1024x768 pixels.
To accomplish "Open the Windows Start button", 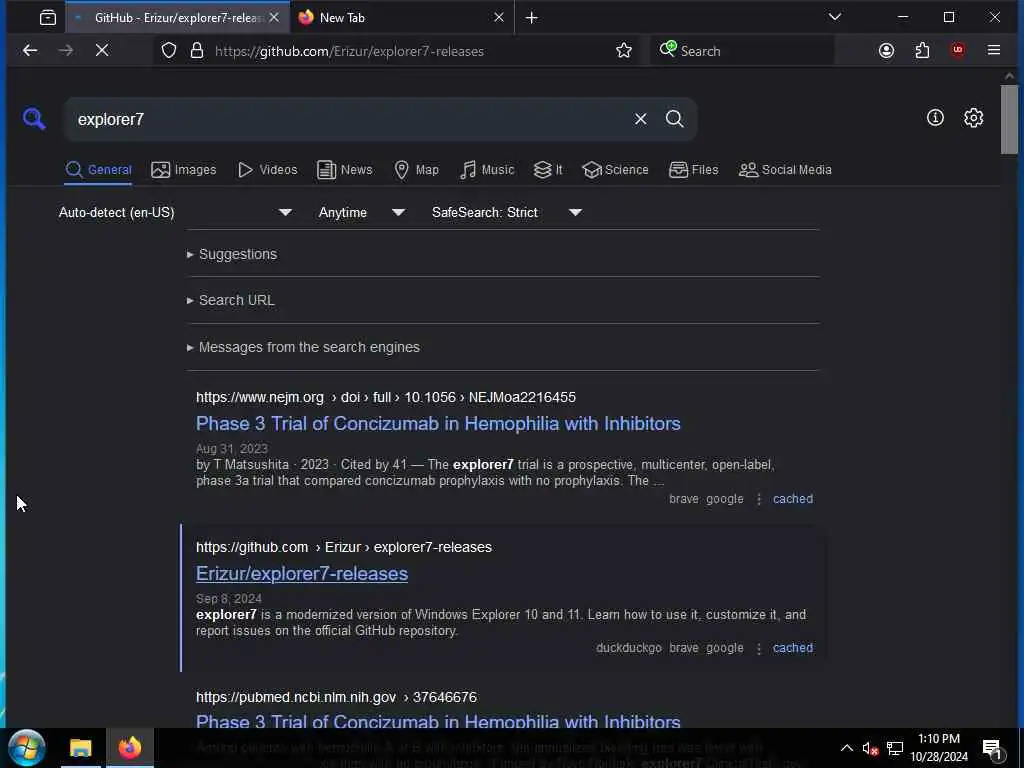I will pyautogui.click(x=26, y=748).
